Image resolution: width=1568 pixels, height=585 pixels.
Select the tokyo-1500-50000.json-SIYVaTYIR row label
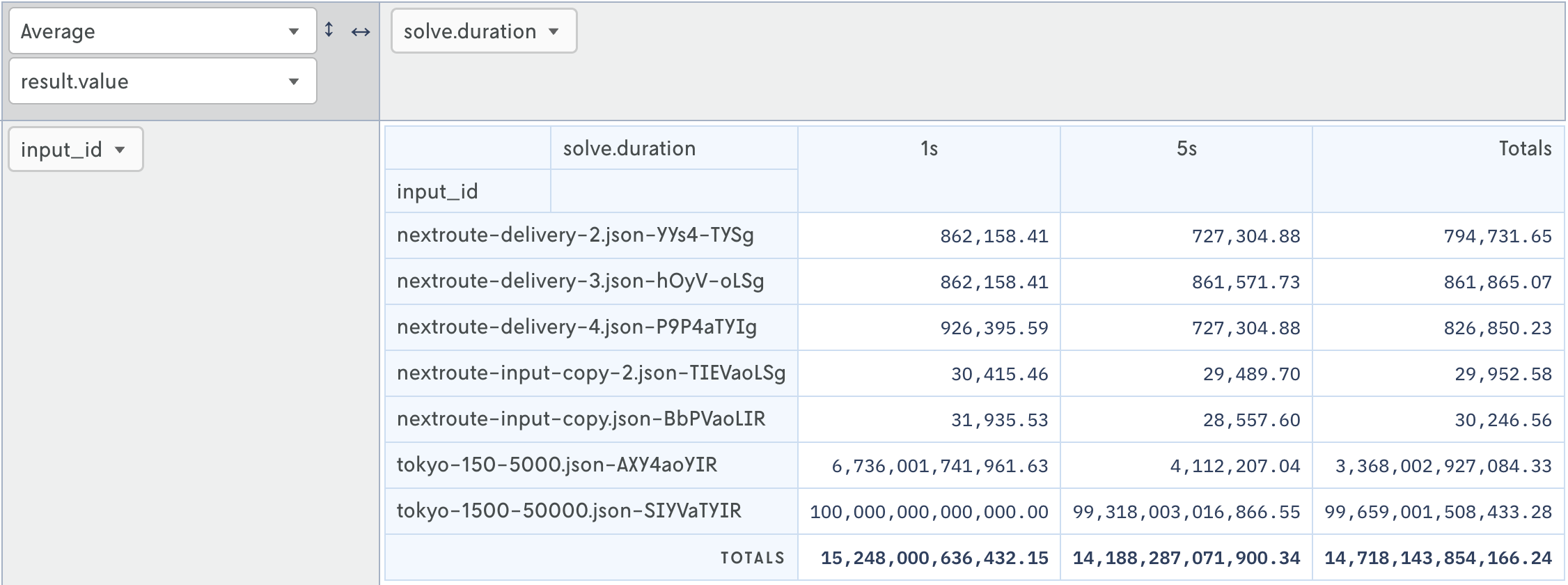pyautogui.click(x=568, y=511)
